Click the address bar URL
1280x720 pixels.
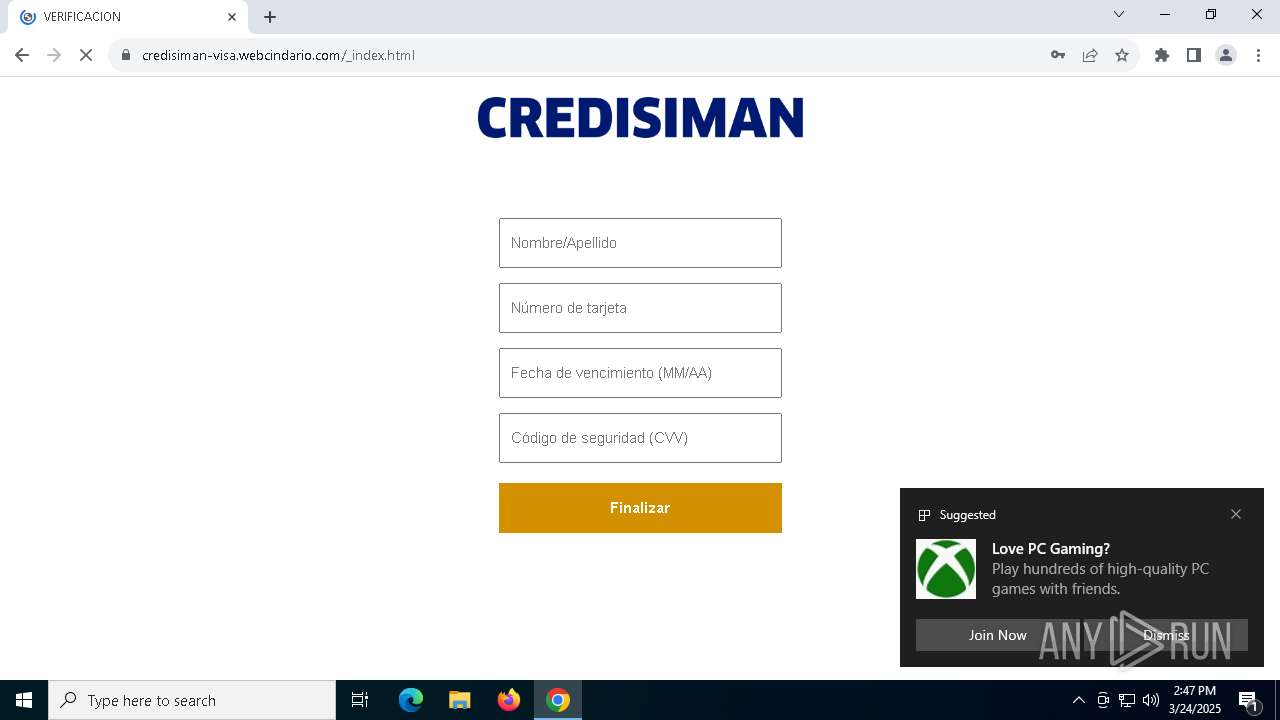[278, 55]
